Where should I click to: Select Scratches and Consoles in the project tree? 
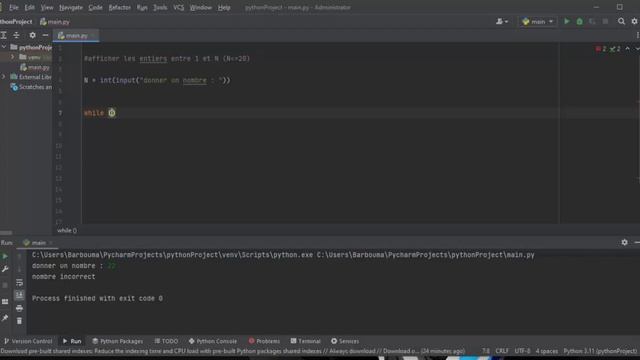[31, 87]
